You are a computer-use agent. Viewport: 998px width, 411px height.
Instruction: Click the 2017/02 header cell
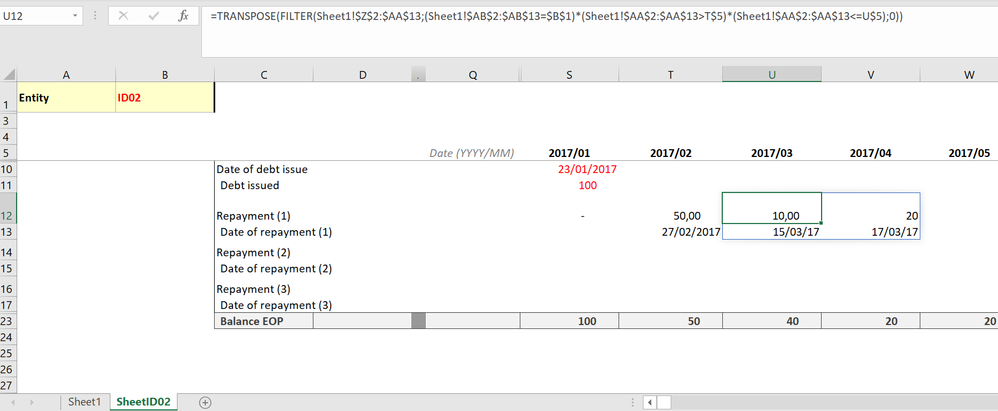point(670,153)
